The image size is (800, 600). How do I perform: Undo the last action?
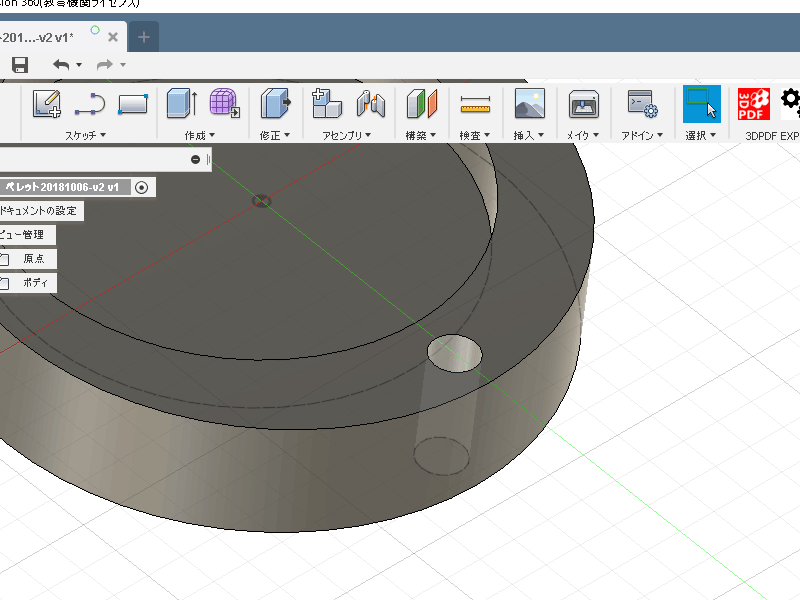61,65
